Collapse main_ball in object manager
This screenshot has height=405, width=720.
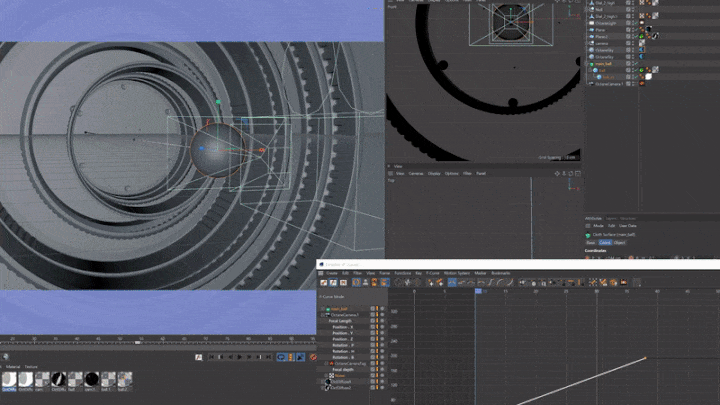pyautogui.click(x=587, y=63)
